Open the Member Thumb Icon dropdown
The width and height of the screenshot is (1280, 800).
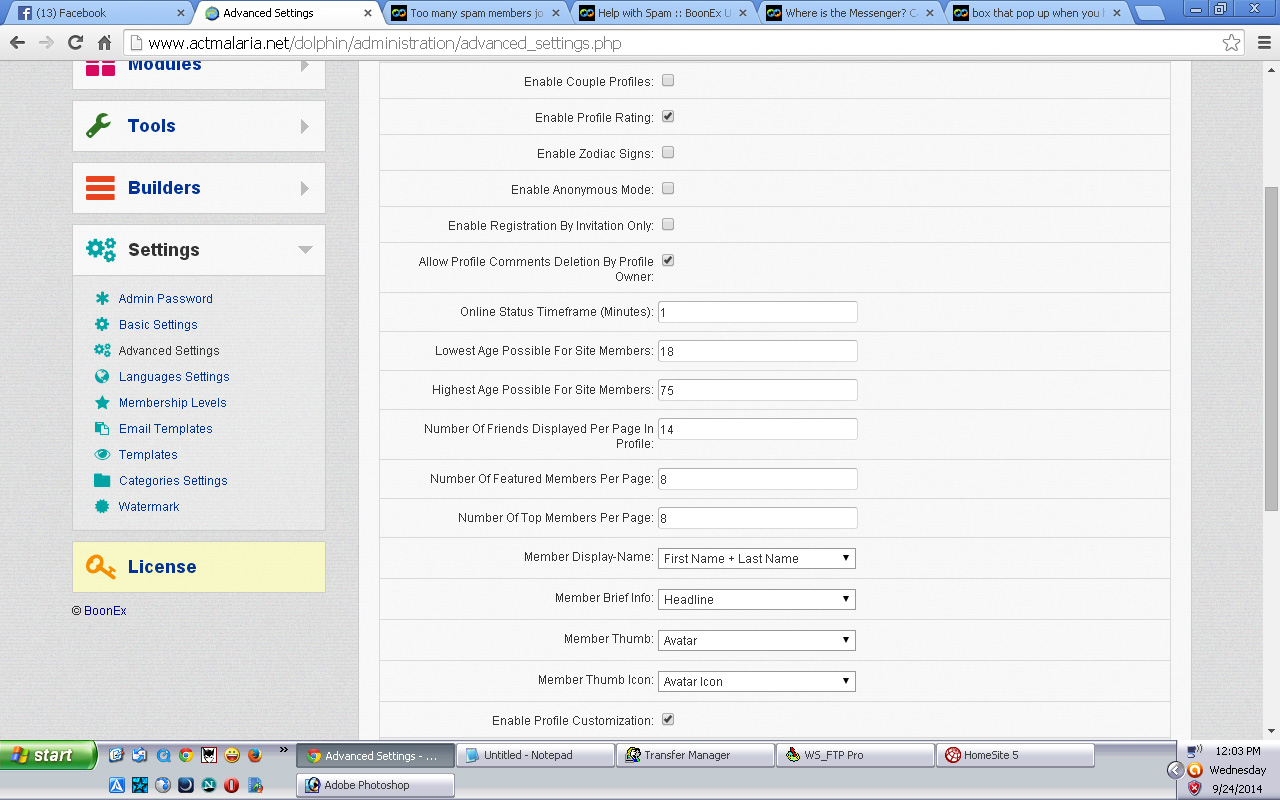757,681
